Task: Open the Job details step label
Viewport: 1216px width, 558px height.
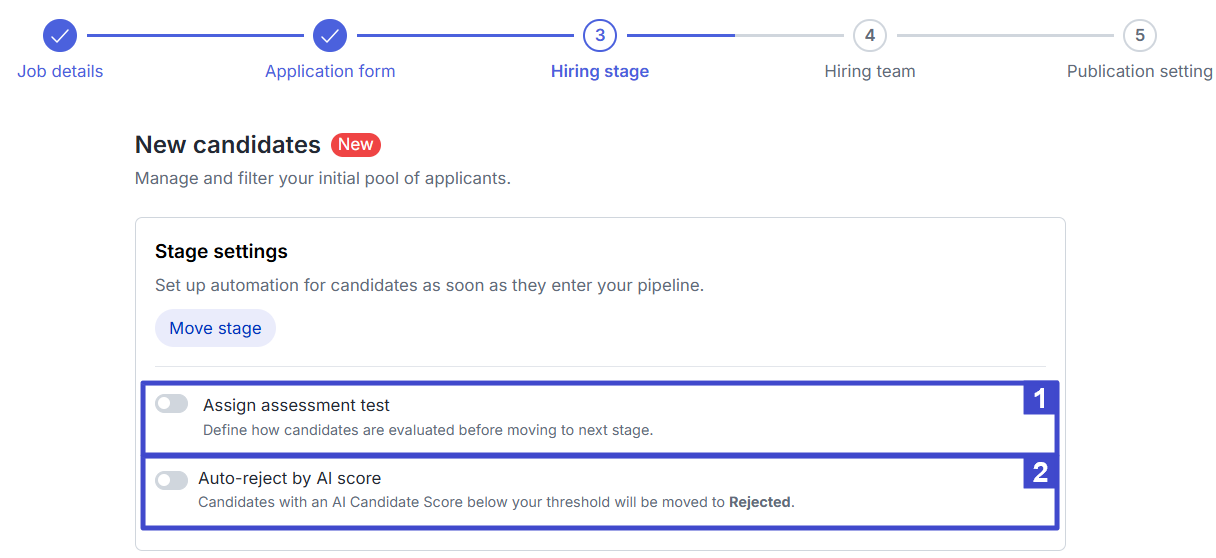Action: (60, 72)
